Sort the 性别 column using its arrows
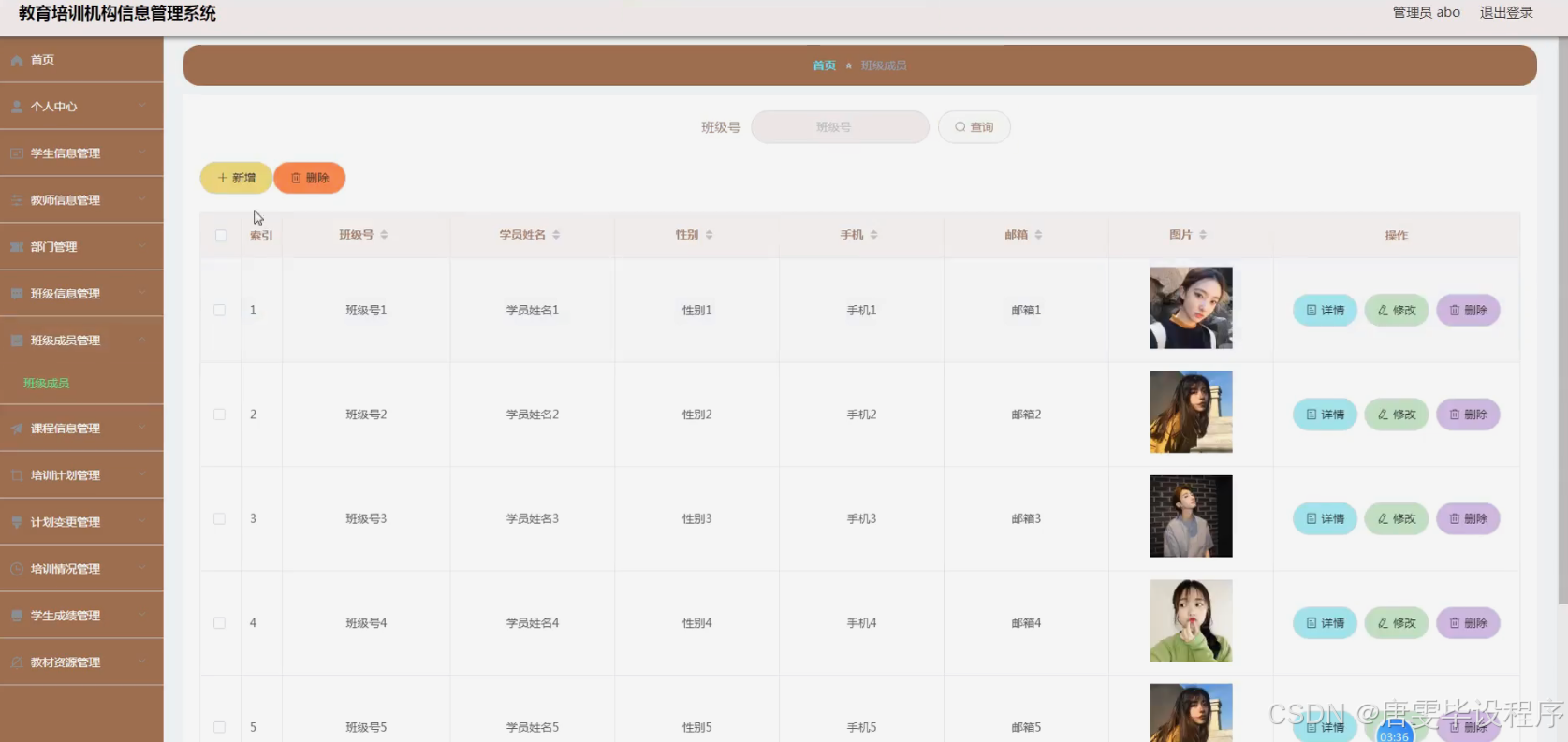 710,235
